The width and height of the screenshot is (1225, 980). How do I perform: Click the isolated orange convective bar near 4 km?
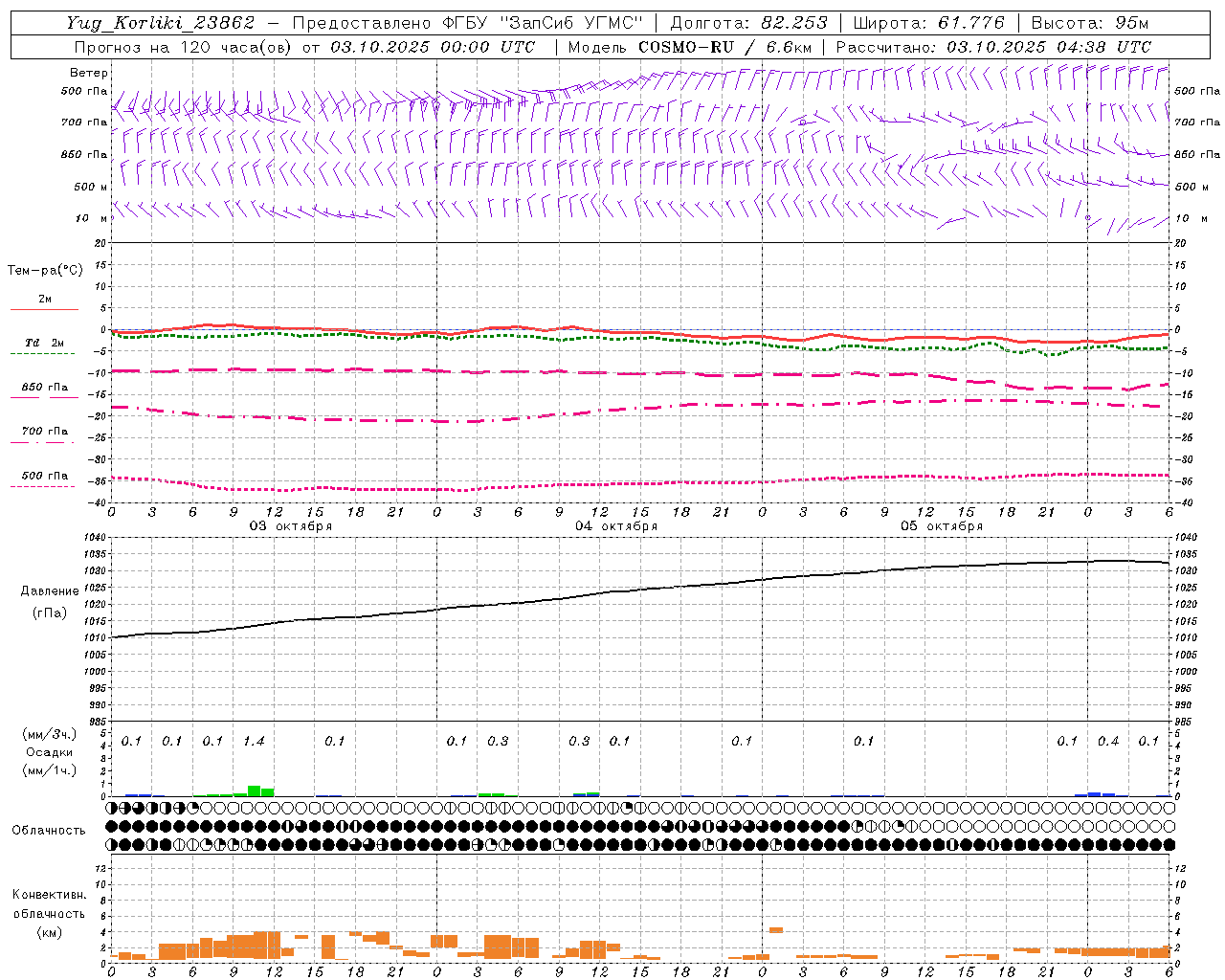coord(776,929)
